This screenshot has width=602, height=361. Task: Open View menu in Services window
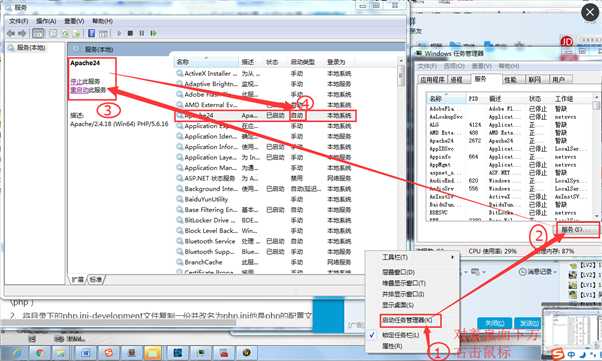tap(74, 21)
